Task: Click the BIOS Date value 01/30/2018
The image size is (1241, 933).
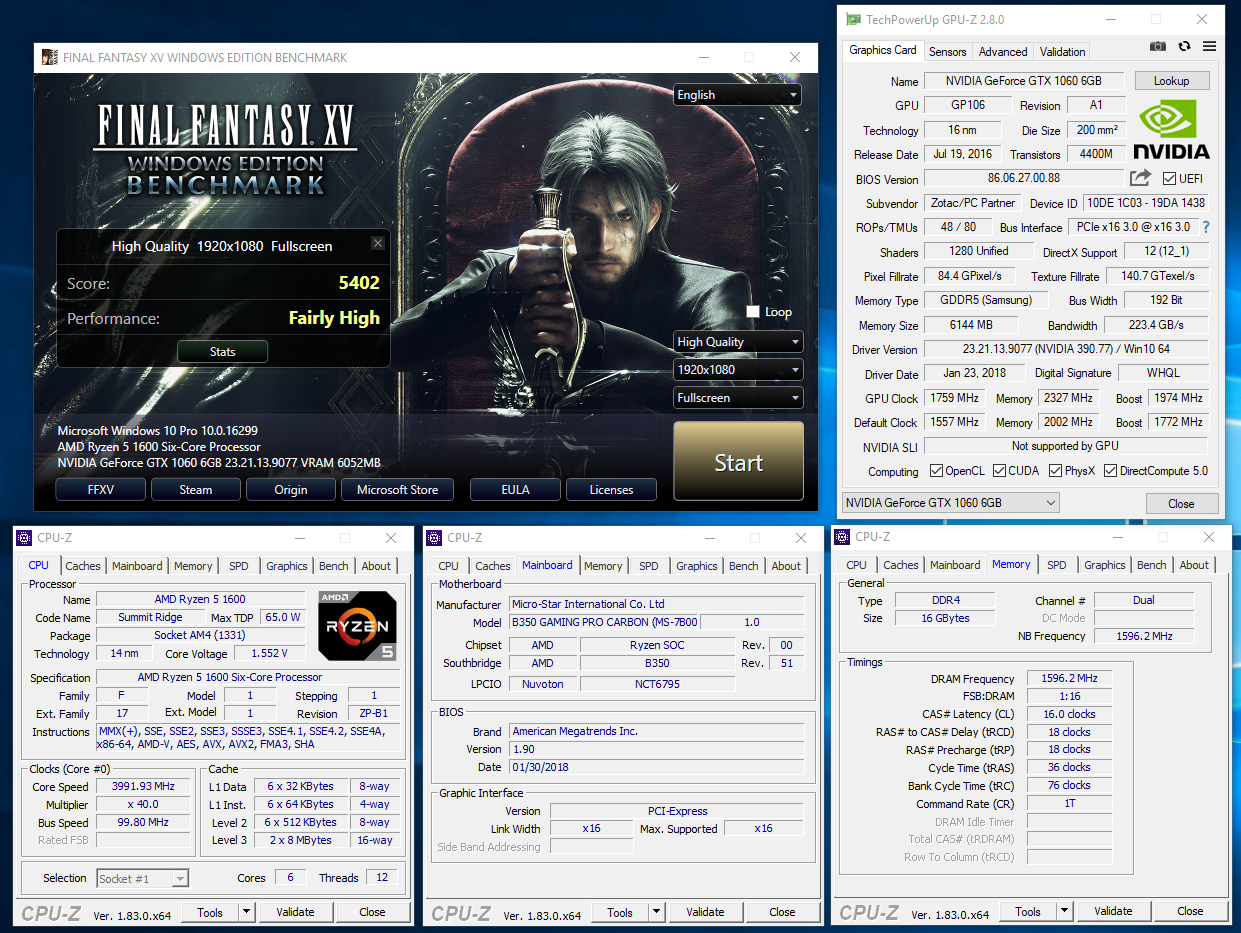Action: click(x=656, y=767)
